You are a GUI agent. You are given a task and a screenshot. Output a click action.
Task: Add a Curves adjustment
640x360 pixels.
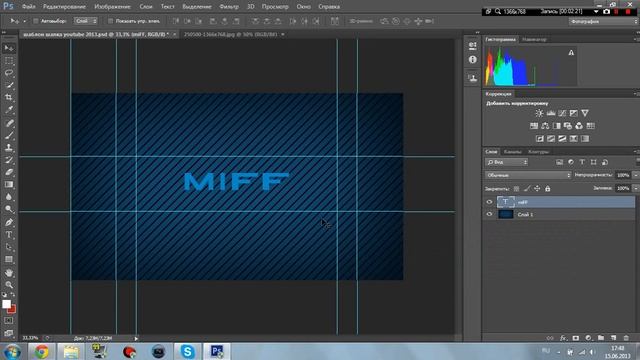coord(562,113)
